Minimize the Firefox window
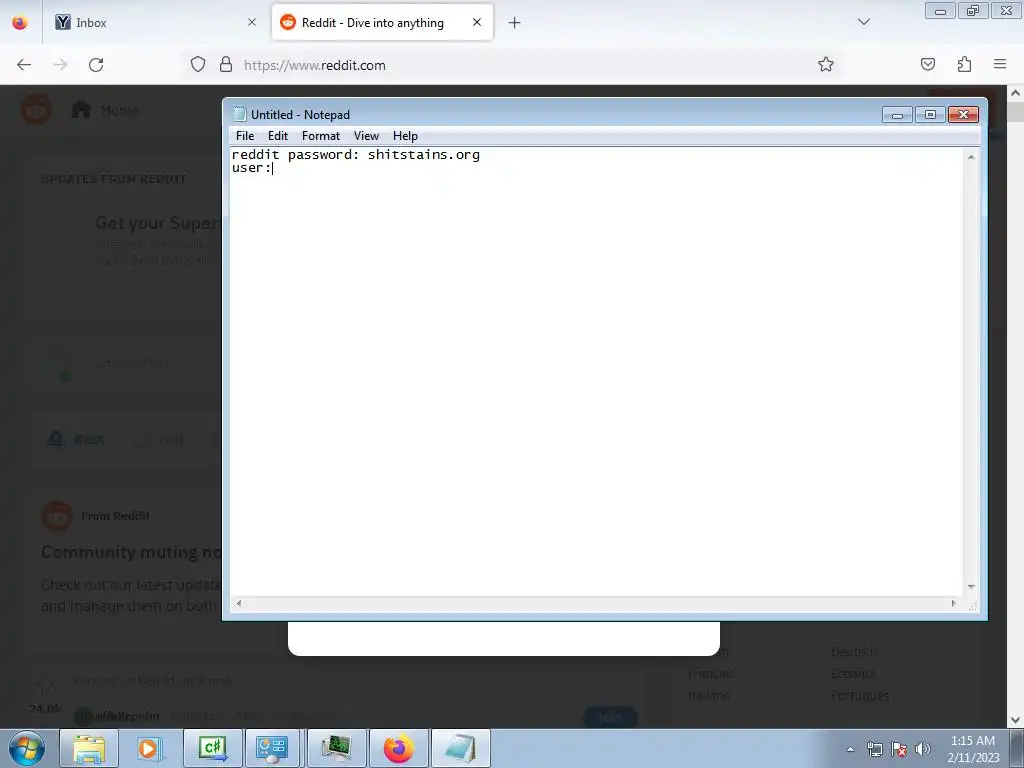This screenshot has height=768, width=1024. [940, 10]
